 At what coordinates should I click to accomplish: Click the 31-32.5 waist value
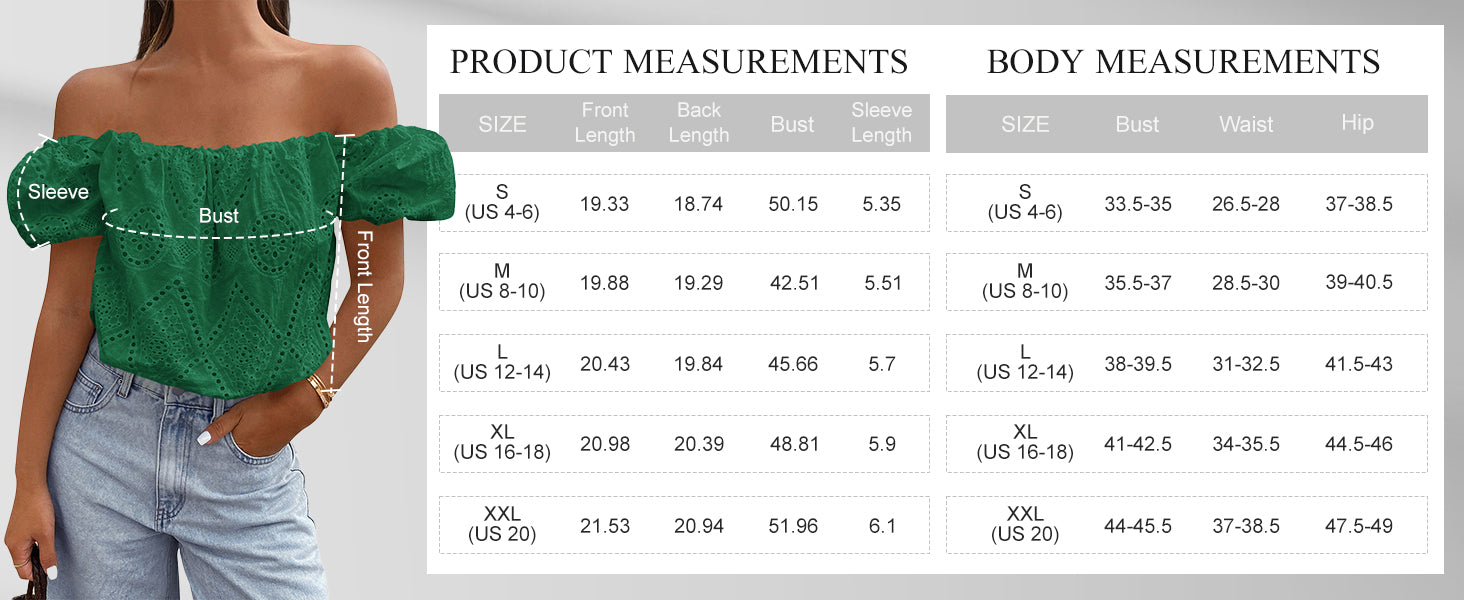(1246, 364)
